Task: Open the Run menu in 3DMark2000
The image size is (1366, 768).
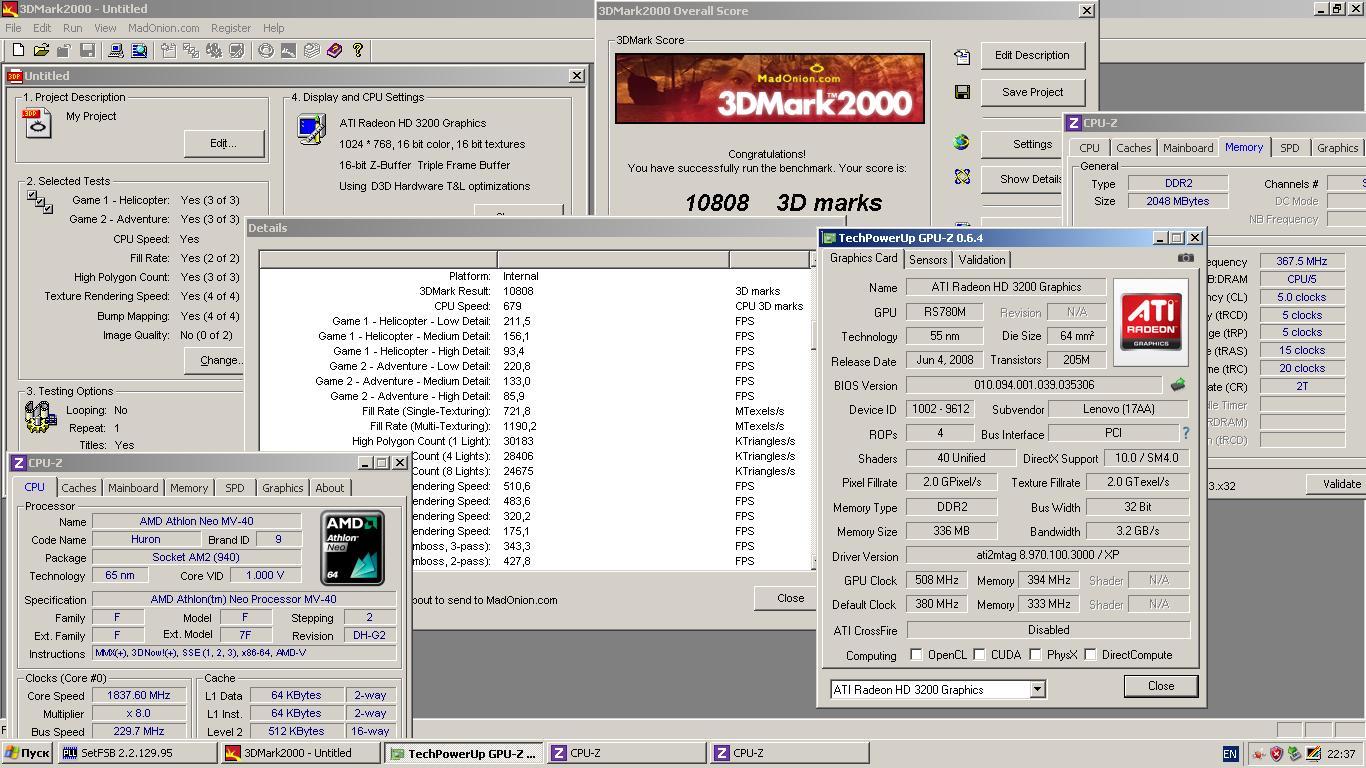Action: (73, 28)
